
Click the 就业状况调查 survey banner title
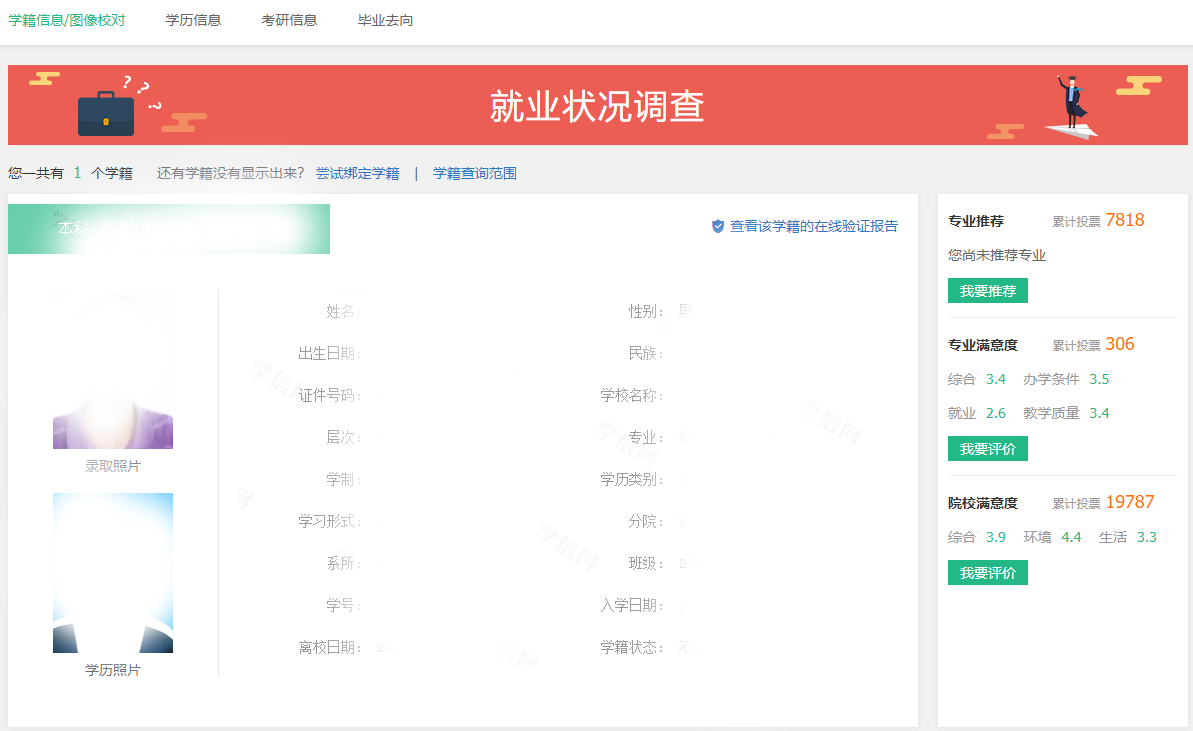click(596, 105)
